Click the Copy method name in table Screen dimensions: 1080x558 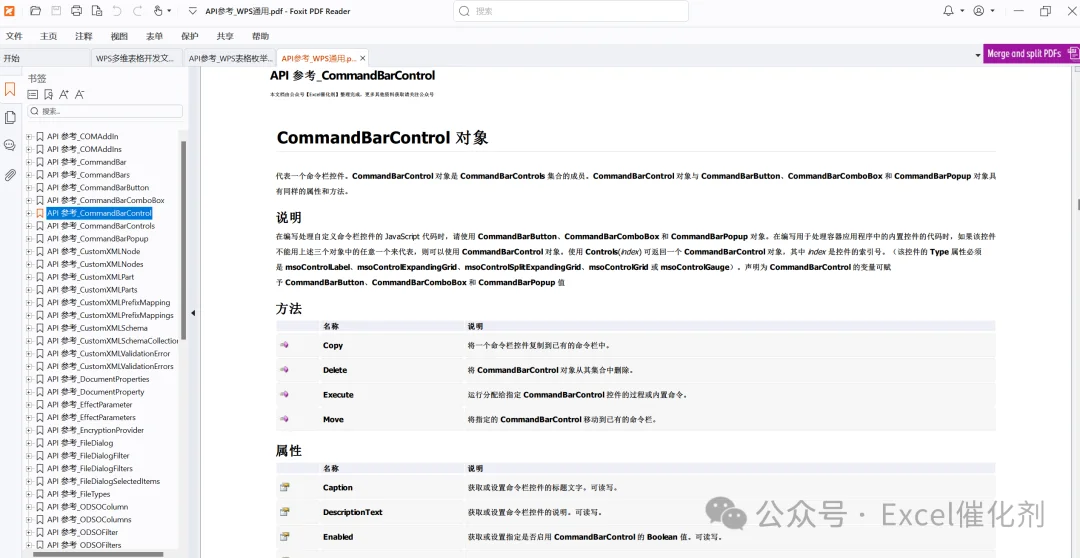[333, 345]
